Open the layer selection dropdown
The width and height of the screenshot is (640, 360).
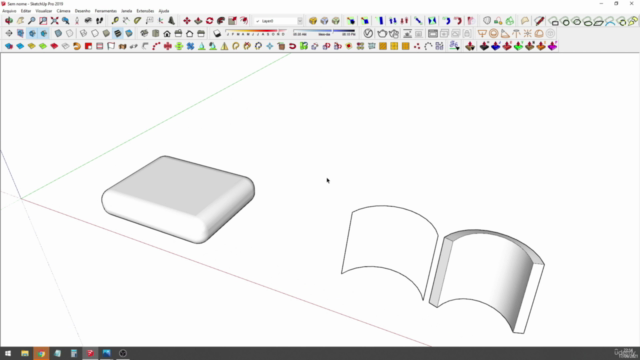pos(300,21)
